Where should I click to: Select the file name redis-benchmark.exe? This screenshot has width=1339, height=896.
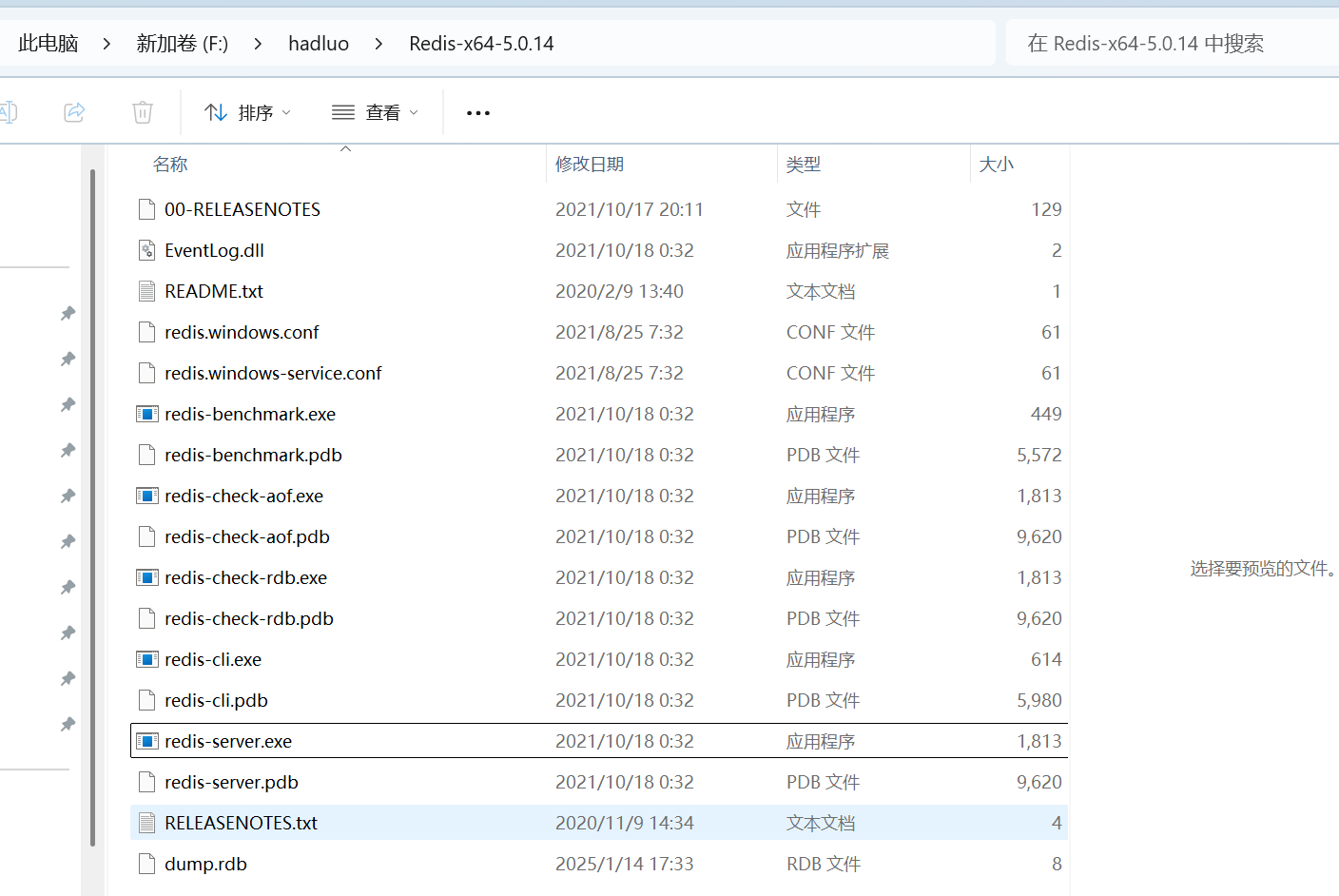pyautogui.click(x=250, y=414)
